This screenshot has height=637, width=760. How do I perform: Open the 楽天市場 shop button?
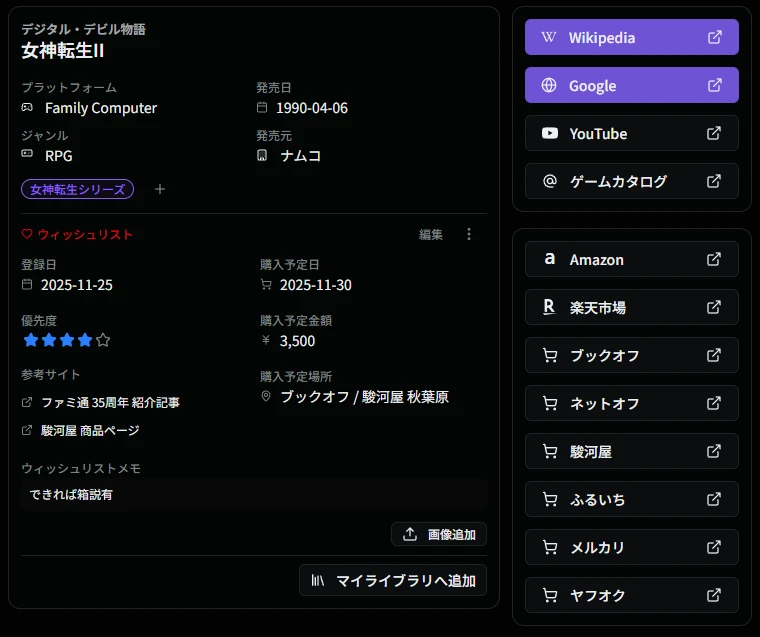[x=632, y=307]
